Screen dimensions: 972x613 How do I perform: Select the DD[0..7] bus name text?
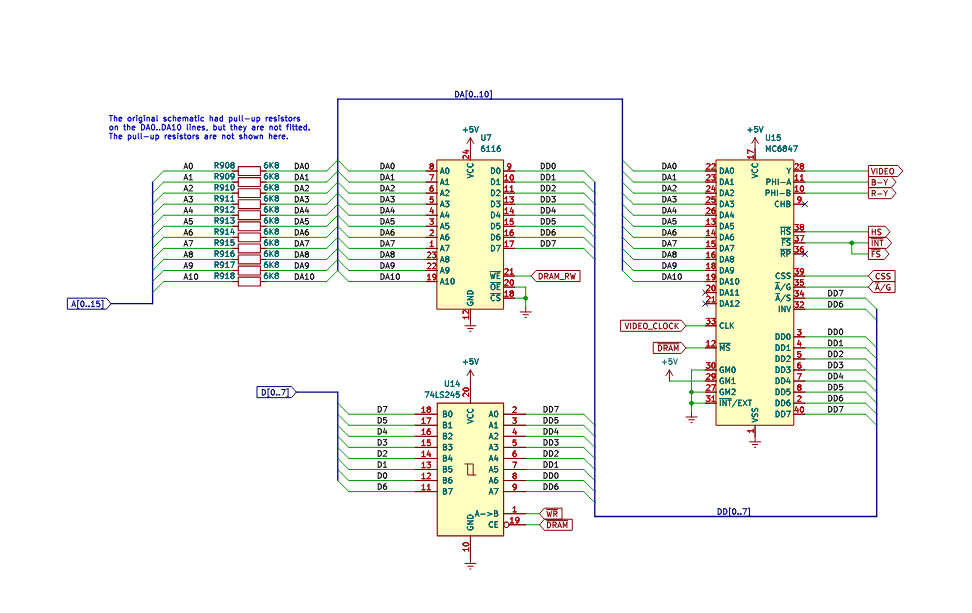pos(733,511)
